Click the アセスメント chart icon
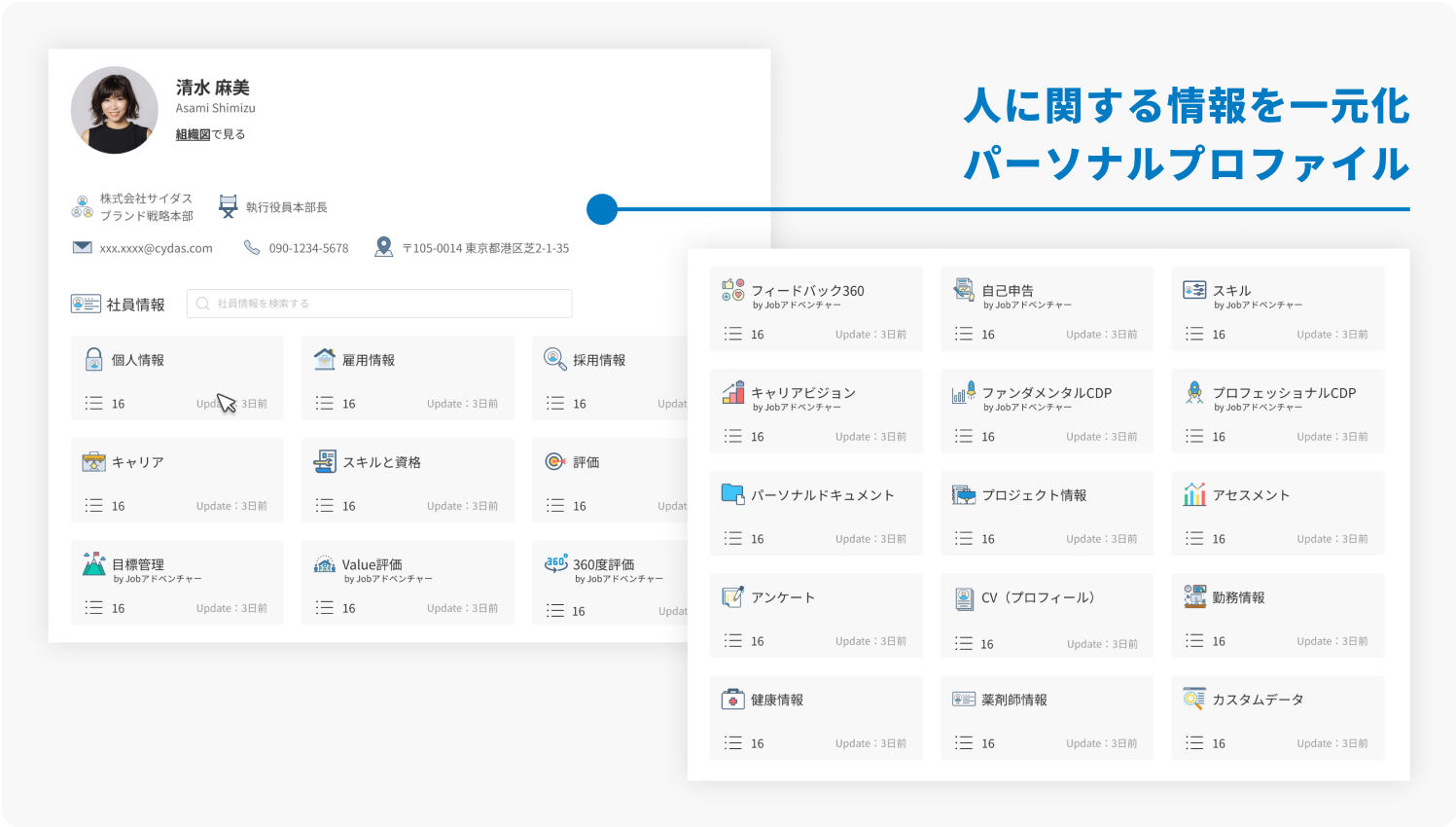The image size is (1456, 827). click(1194, 494)
